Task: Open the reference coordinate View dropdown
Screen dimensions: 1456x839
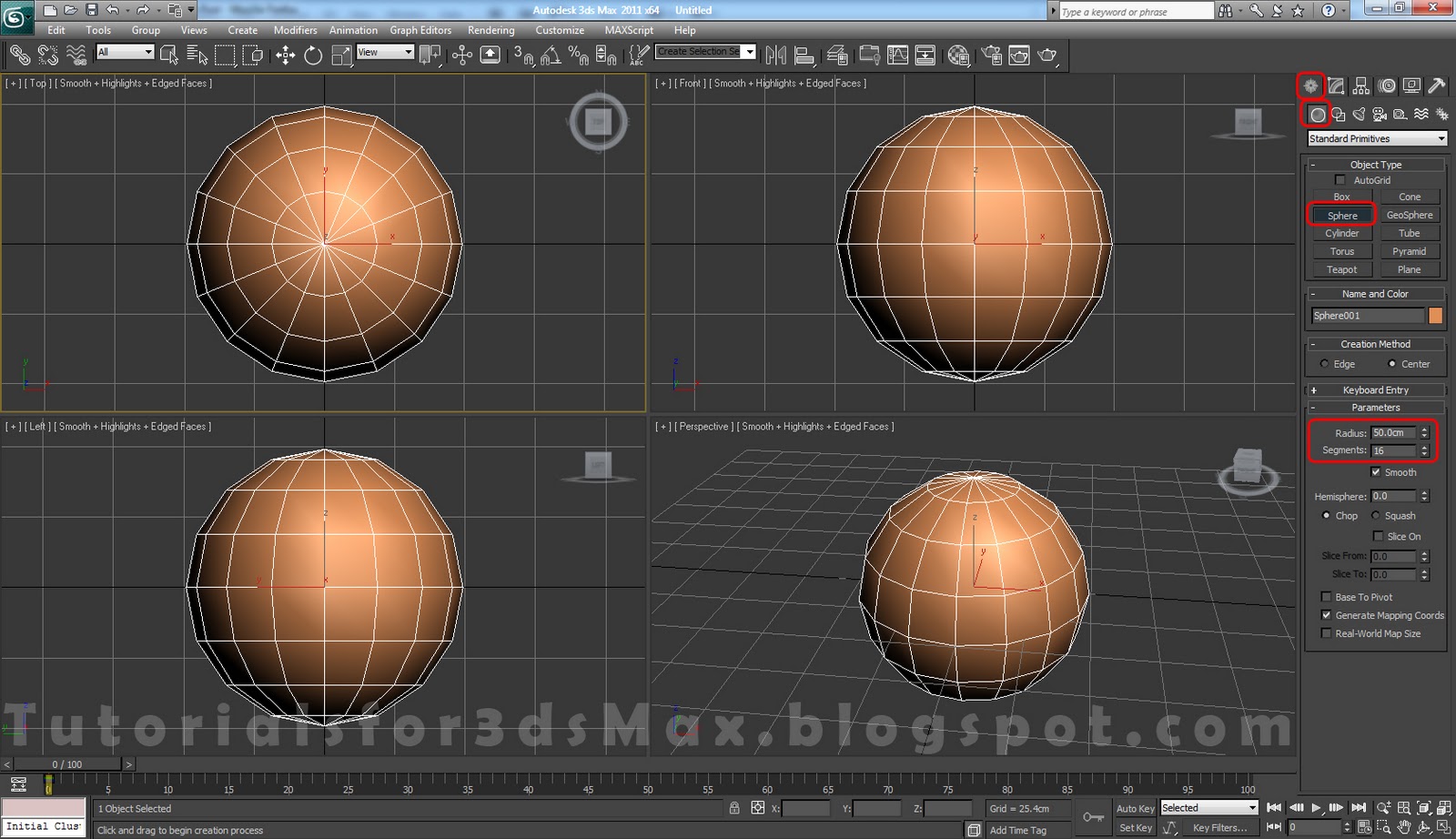Action: (385, 52)
